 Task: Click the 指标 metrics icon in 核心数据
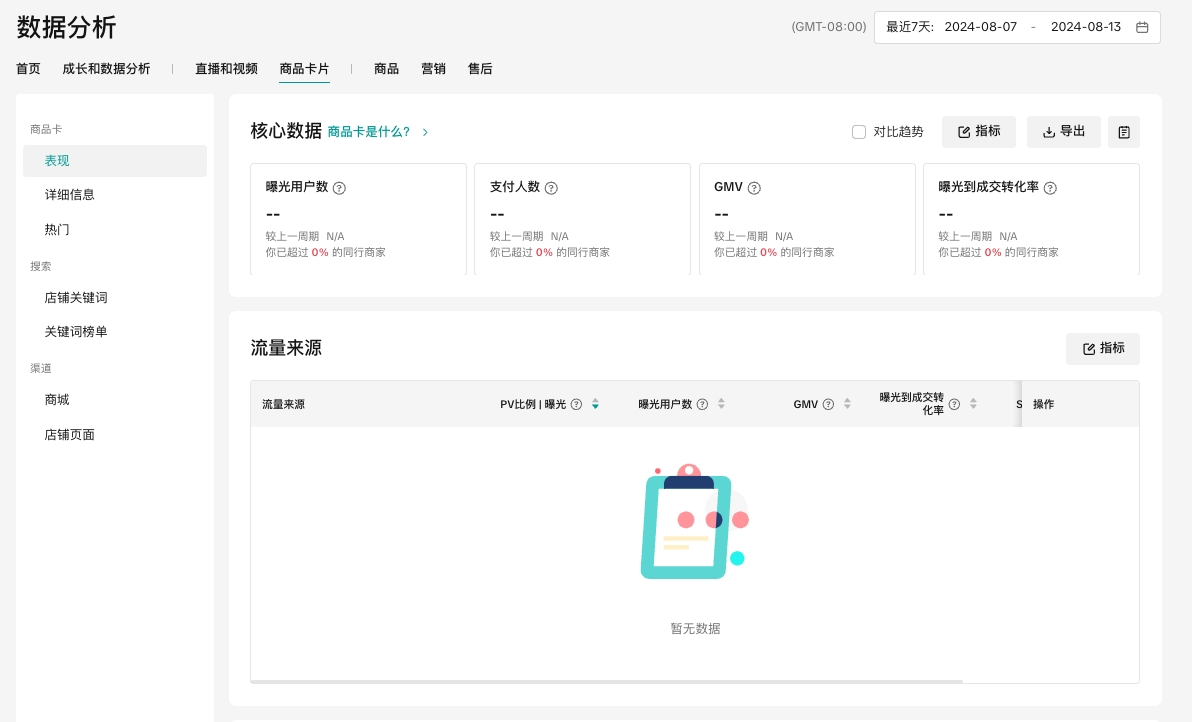(x=964, y=131)
